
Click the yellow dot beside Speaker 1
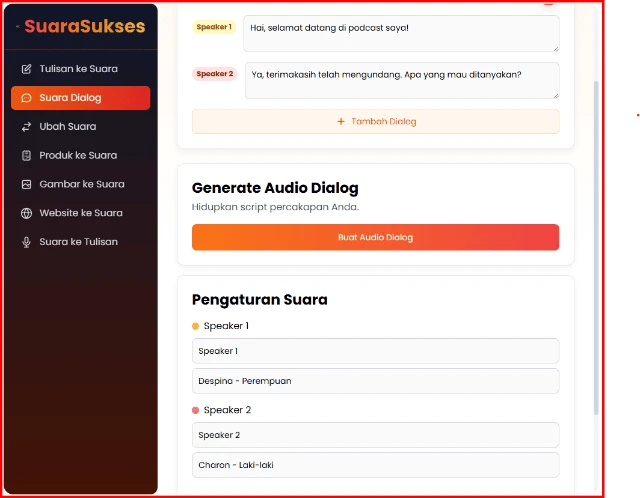[196, 326]
